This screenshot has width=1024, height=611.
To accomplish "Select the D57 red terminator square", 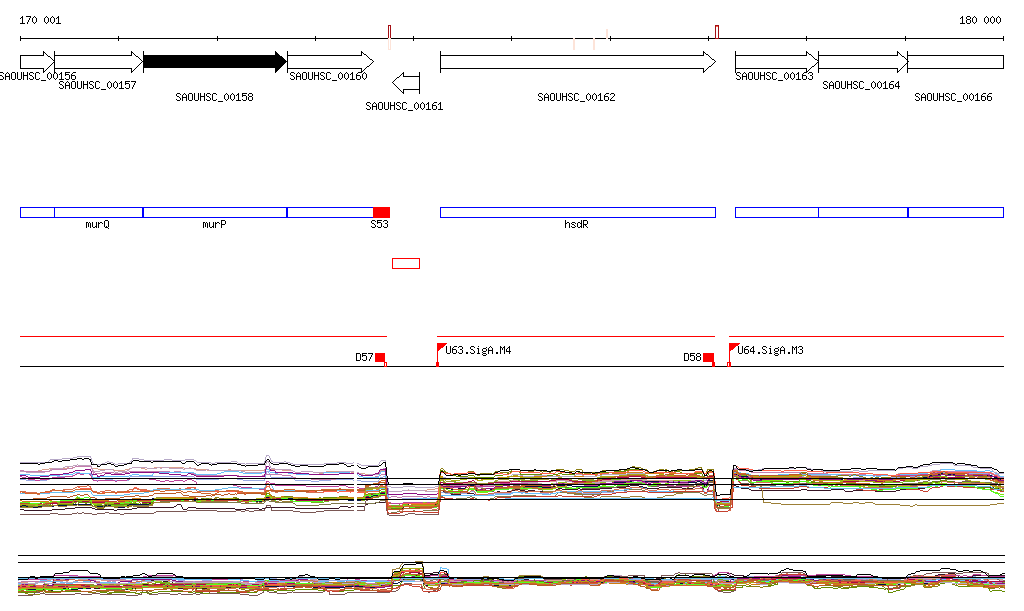I will coord(380,357).
